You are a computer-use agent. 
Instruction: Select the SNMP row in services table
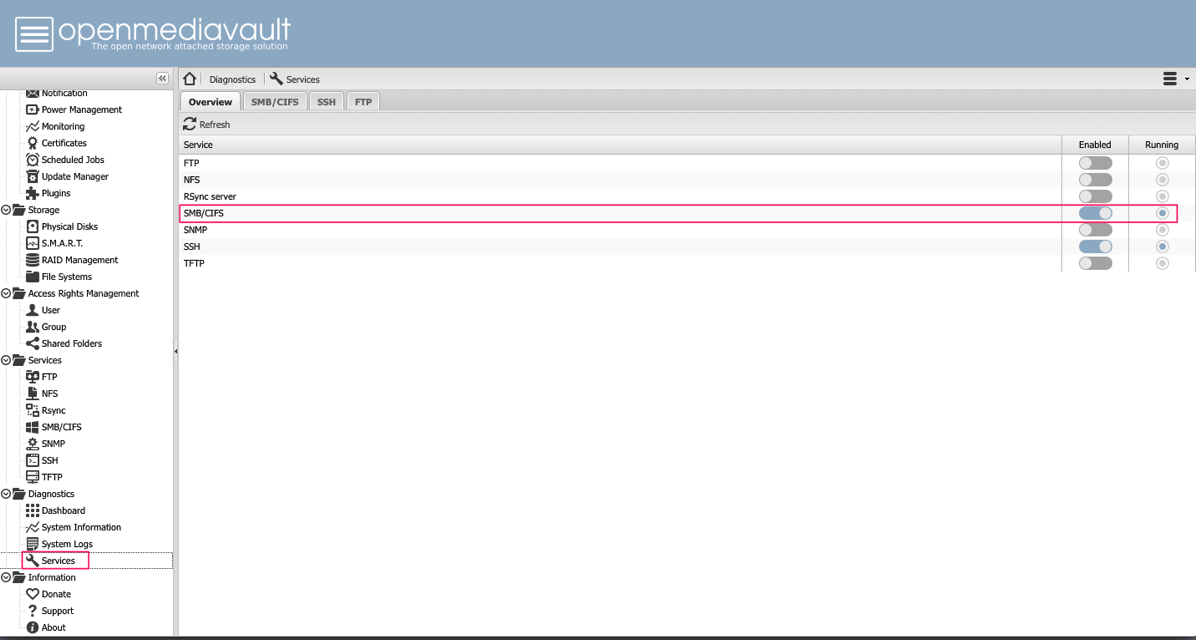(687, 230)
